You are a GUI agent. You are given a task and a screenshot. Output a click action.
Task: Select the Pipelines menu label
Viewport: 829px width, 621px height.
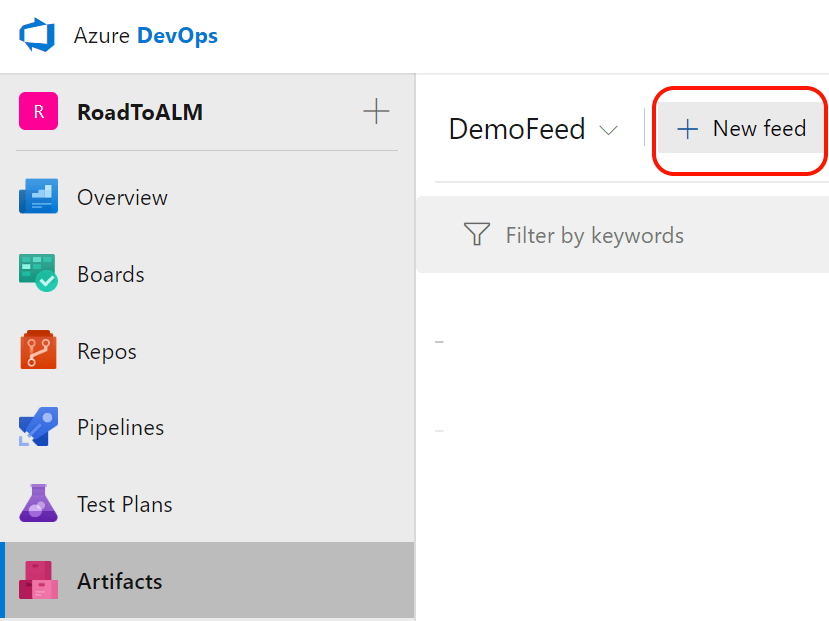120,428
